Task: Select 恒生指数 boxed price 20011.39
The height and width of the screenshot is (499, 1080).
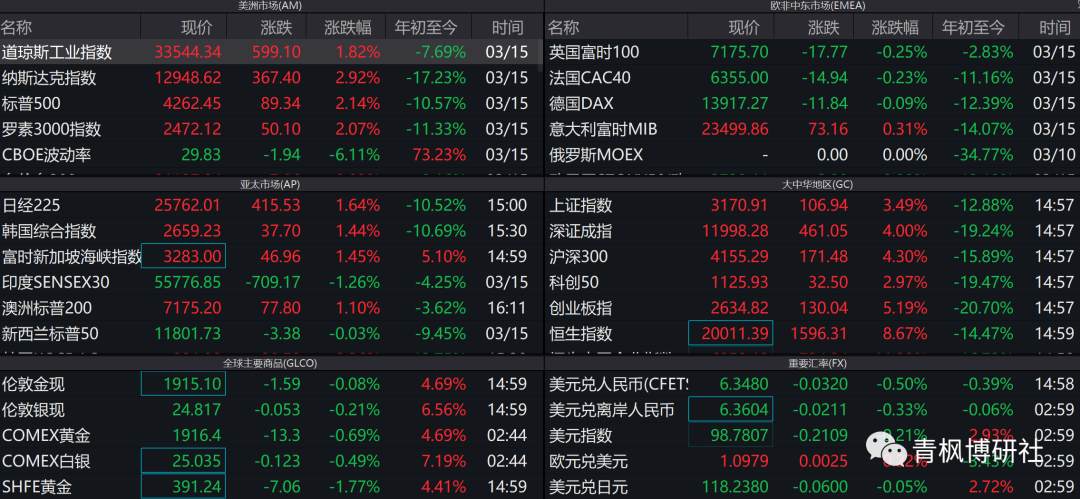Action: tap(730, 334)
